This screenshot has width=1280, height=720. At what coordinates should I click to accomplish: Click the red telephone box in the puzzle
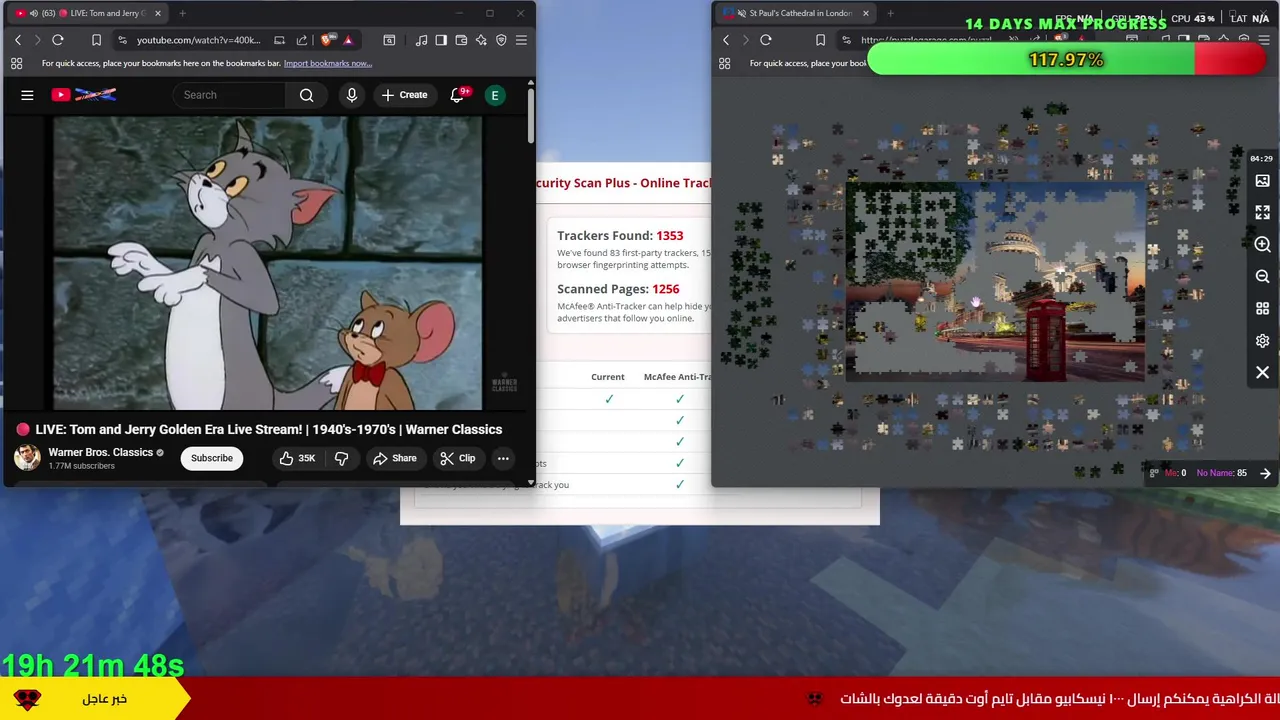pos(1047,340)
